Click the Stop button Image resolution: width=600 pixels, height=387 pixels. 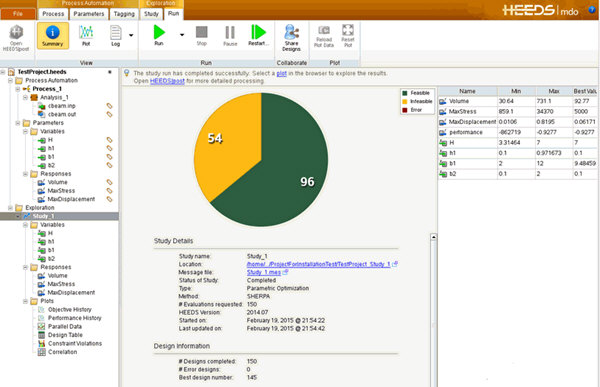coord(202,36)
